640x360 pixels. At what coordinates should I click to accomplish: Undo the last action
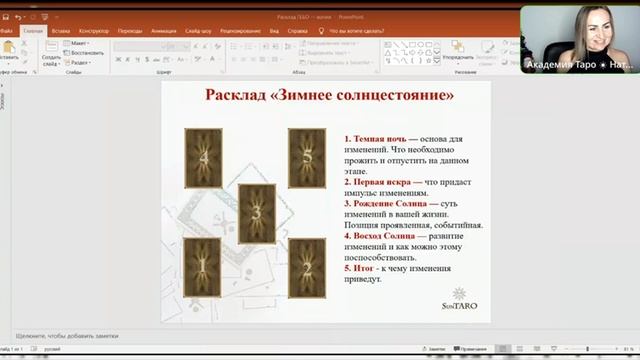point(18,17)
